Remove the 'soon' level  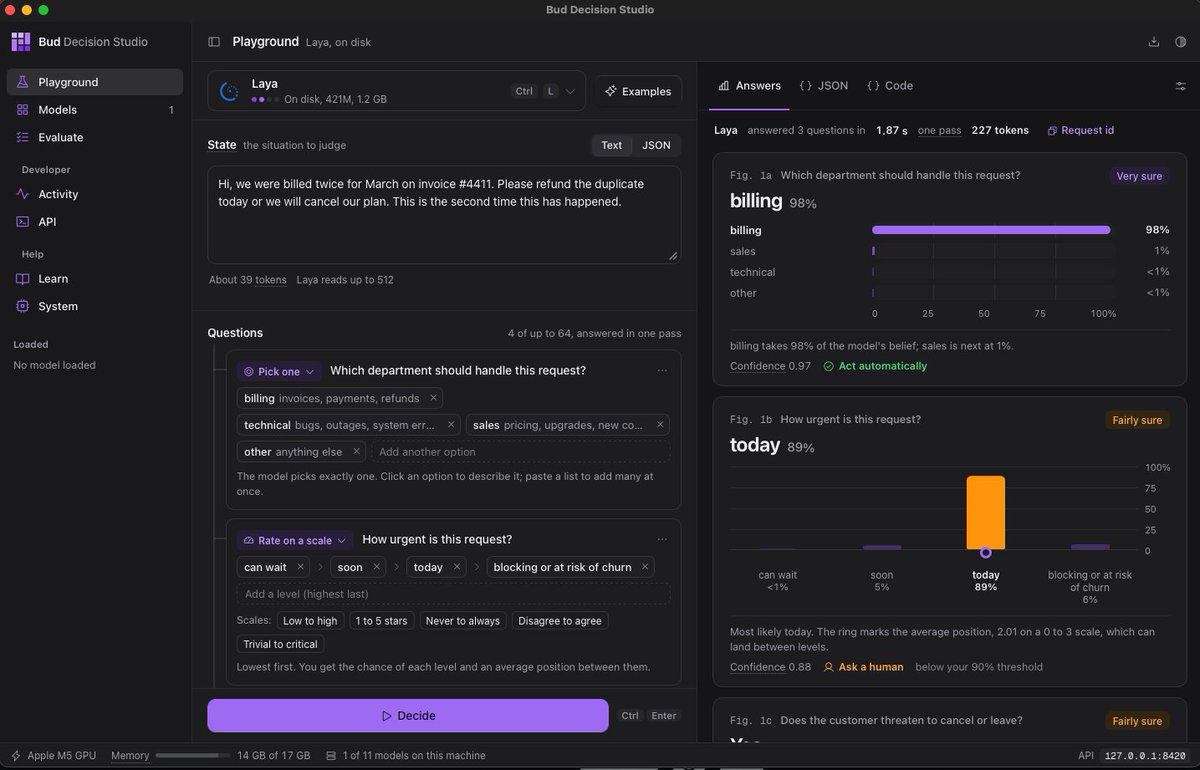[x=376, y=567]
